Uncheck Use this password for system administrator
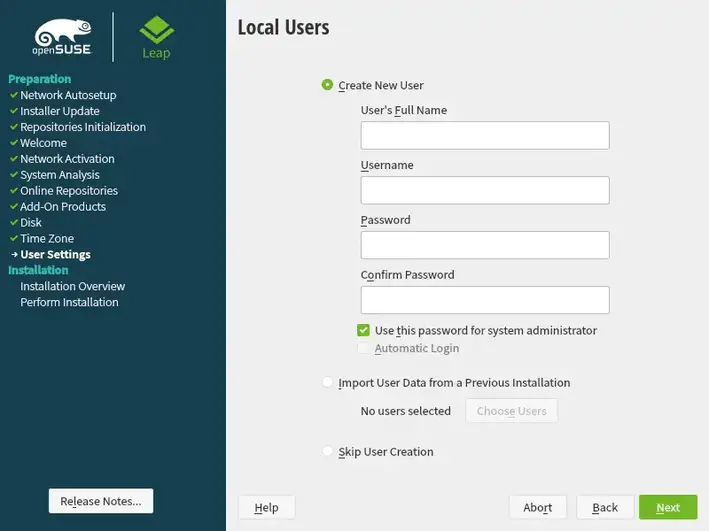This screenshot has width=709, height=531. coord(363,330)
